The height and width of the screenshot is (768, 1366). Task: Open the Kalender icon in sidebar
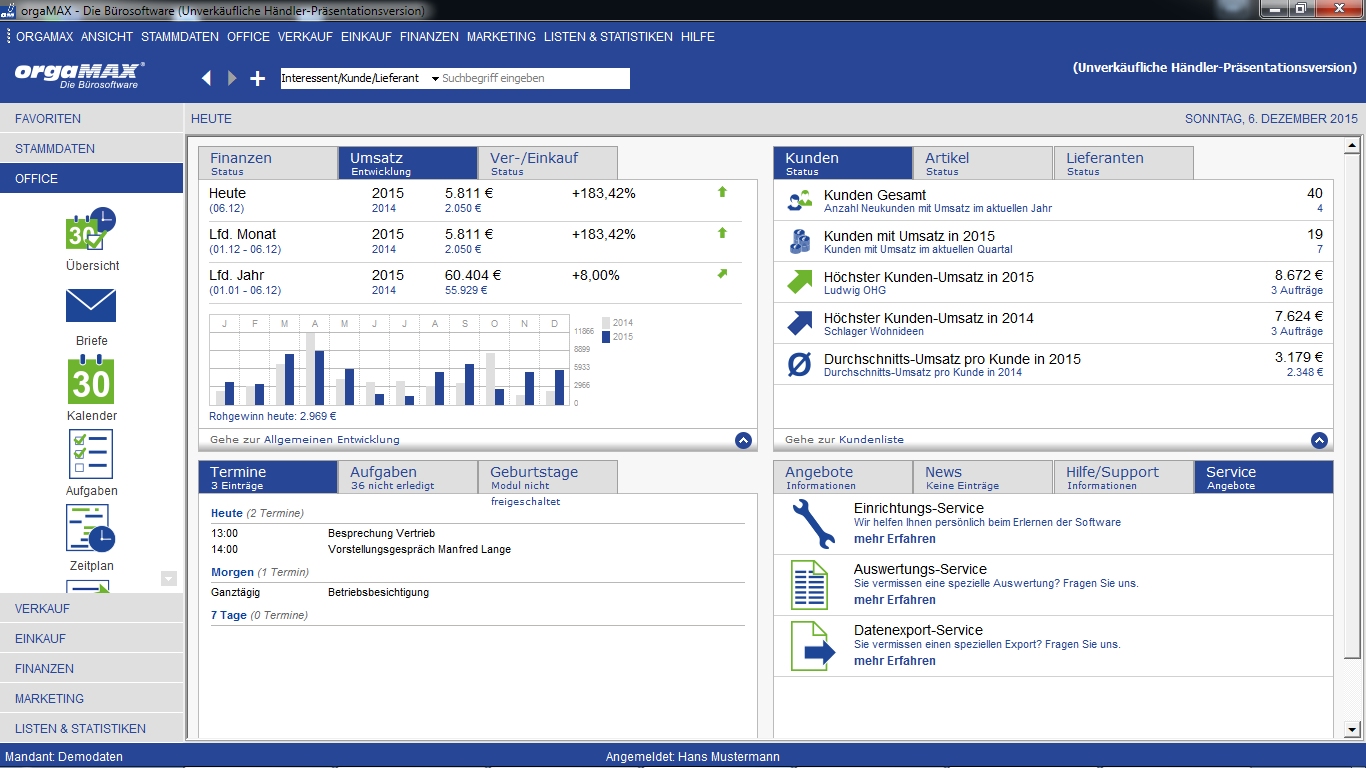coord(91,381)
